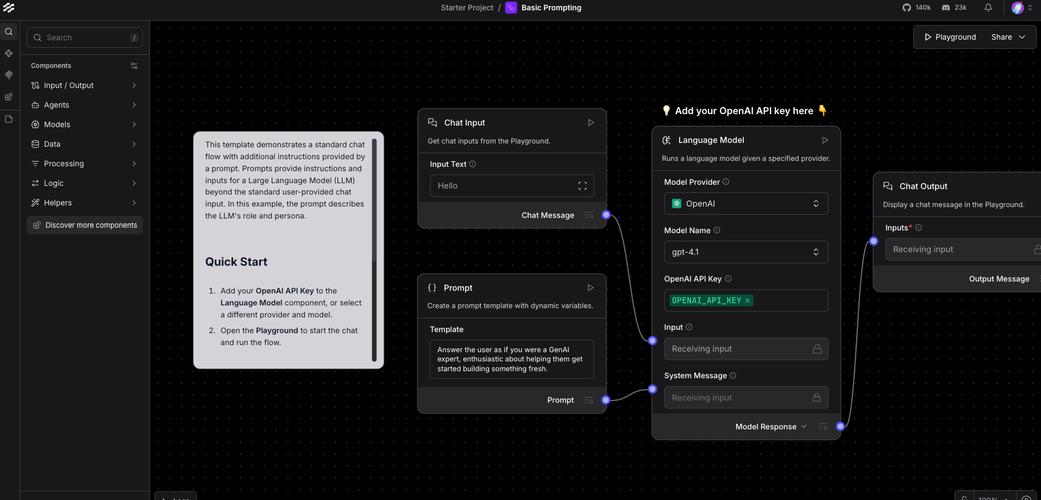Expand the Logic category
The image size is (1041, 500).
(x=84, y=183)
